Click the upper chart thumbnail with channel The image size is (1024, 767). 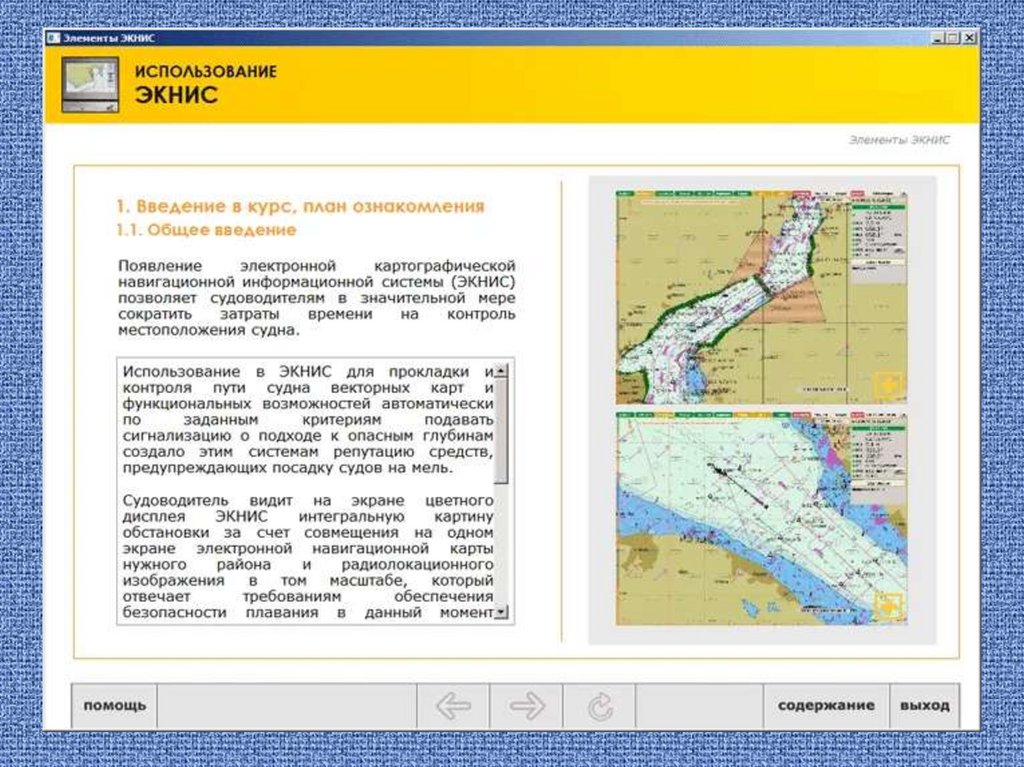tap(761, 297)
